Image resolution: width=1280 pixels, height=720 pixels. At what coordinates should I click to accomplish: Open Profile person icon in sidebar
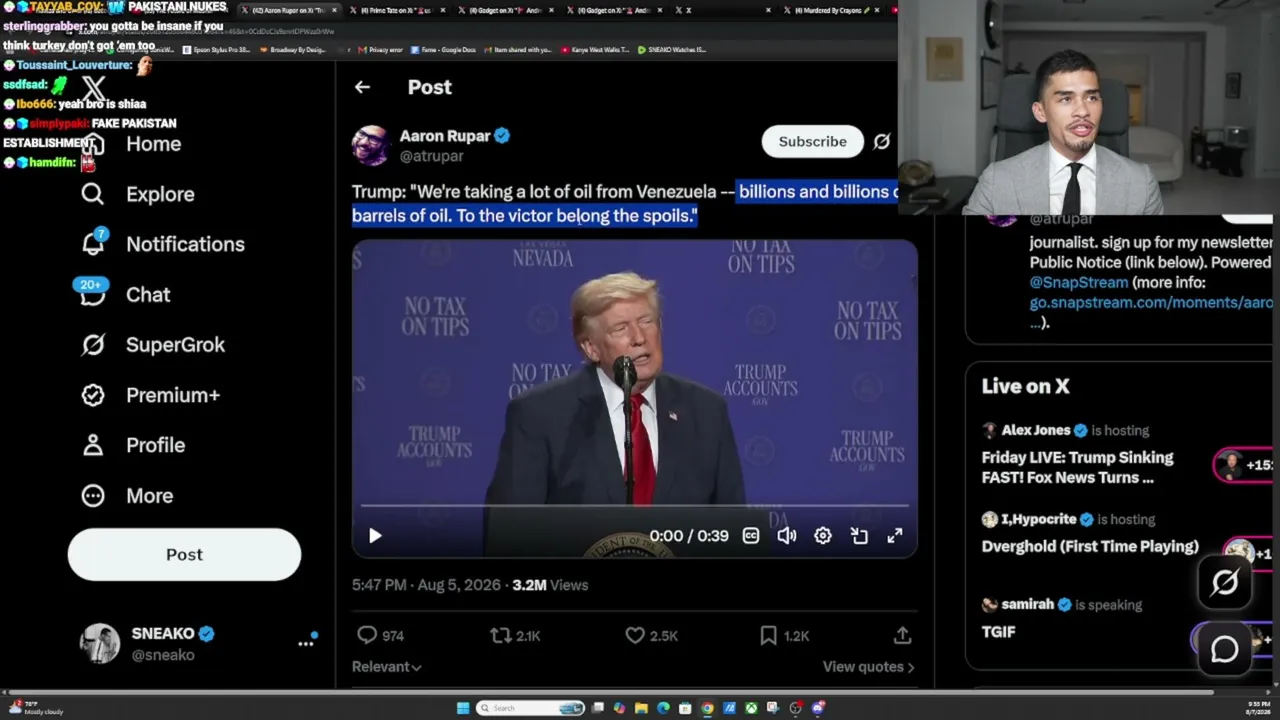[93, 445]
